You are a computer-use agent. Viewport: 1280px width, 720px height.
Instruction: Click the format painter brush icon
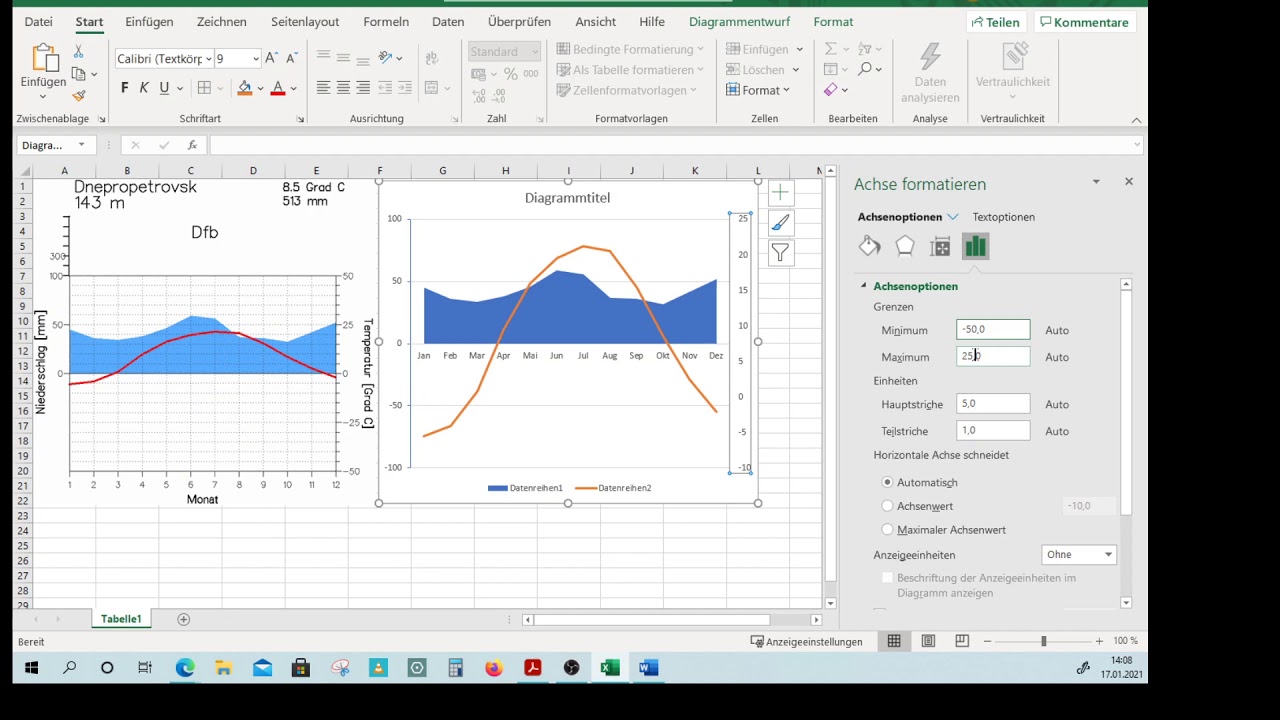click(78, 96)
